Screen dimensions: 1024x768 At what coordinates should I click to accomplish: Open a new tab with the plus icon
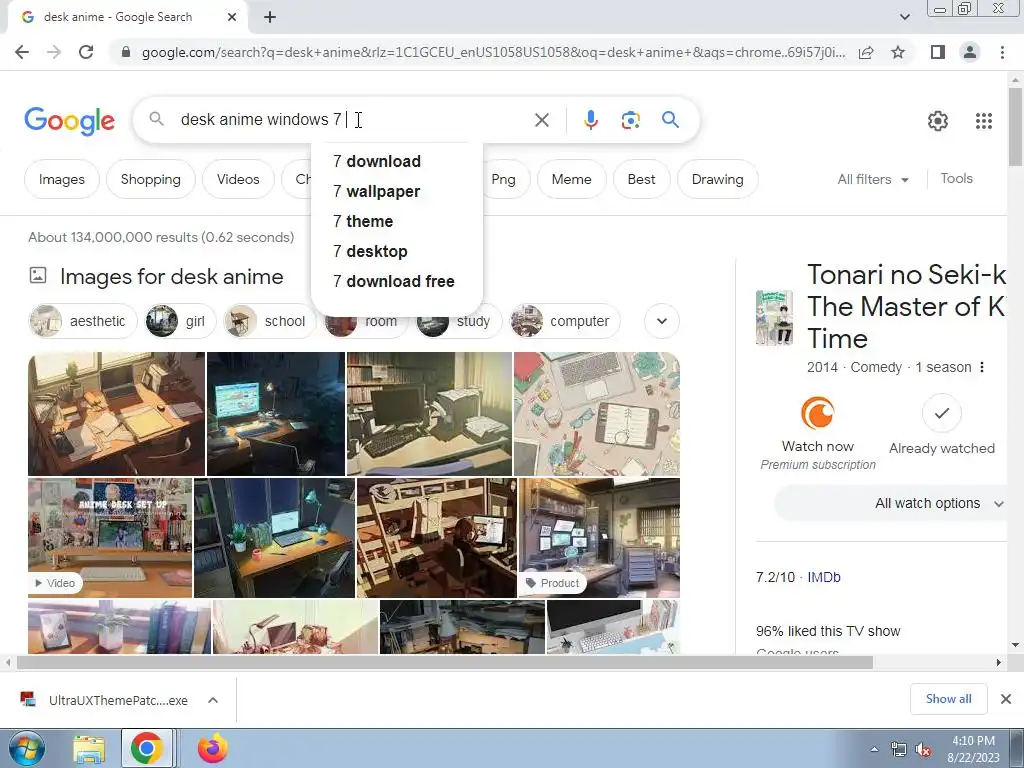tap(270, 17)
